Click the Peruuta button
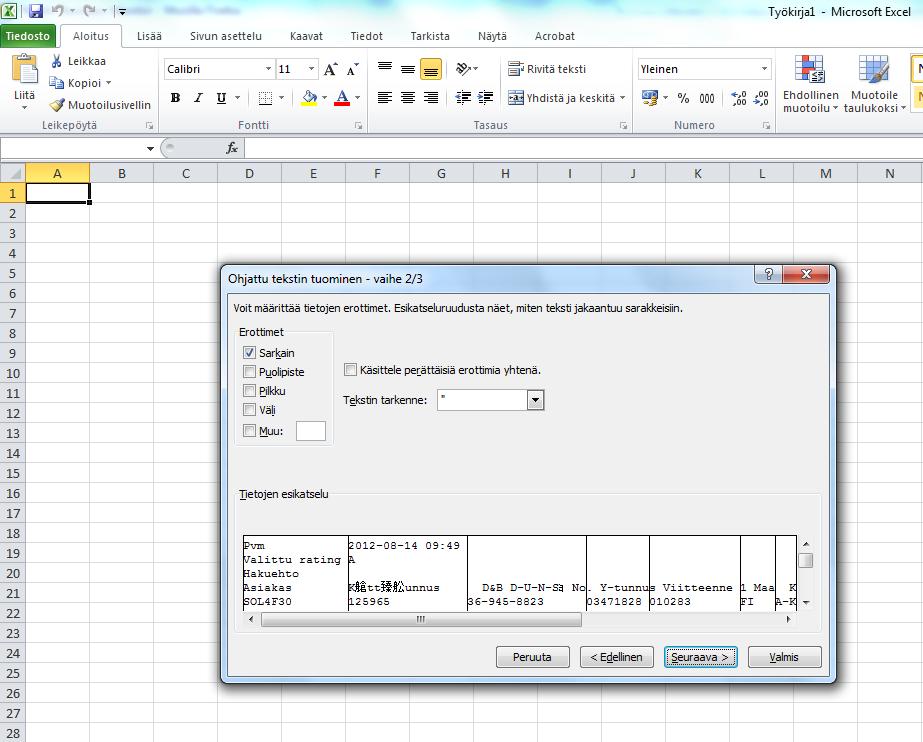Image resolution: width=923 pixels, height=742 pixels. click(533, 657)
